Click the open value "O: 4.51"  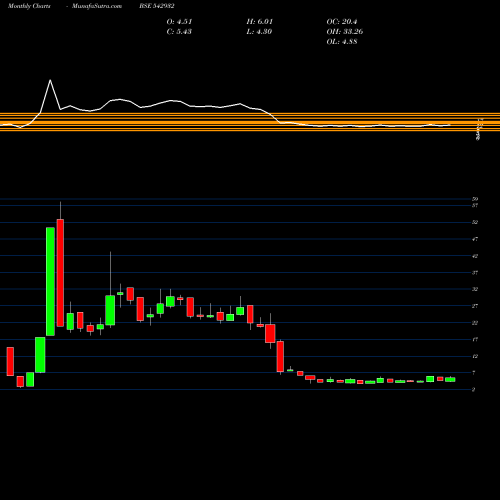coord(179,22)
